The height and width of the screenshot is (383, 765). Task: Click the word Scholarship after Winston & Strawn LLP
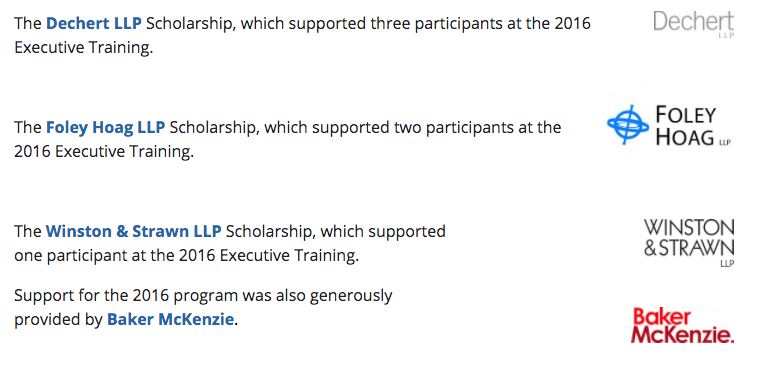270,231
